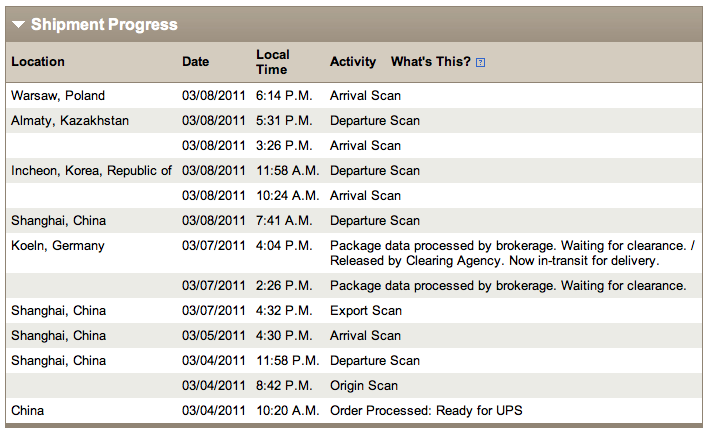Image resolution: width=709 pixels, height=433 pixels.
Task: Click the What's This help icon
Action: pos(480,62)
